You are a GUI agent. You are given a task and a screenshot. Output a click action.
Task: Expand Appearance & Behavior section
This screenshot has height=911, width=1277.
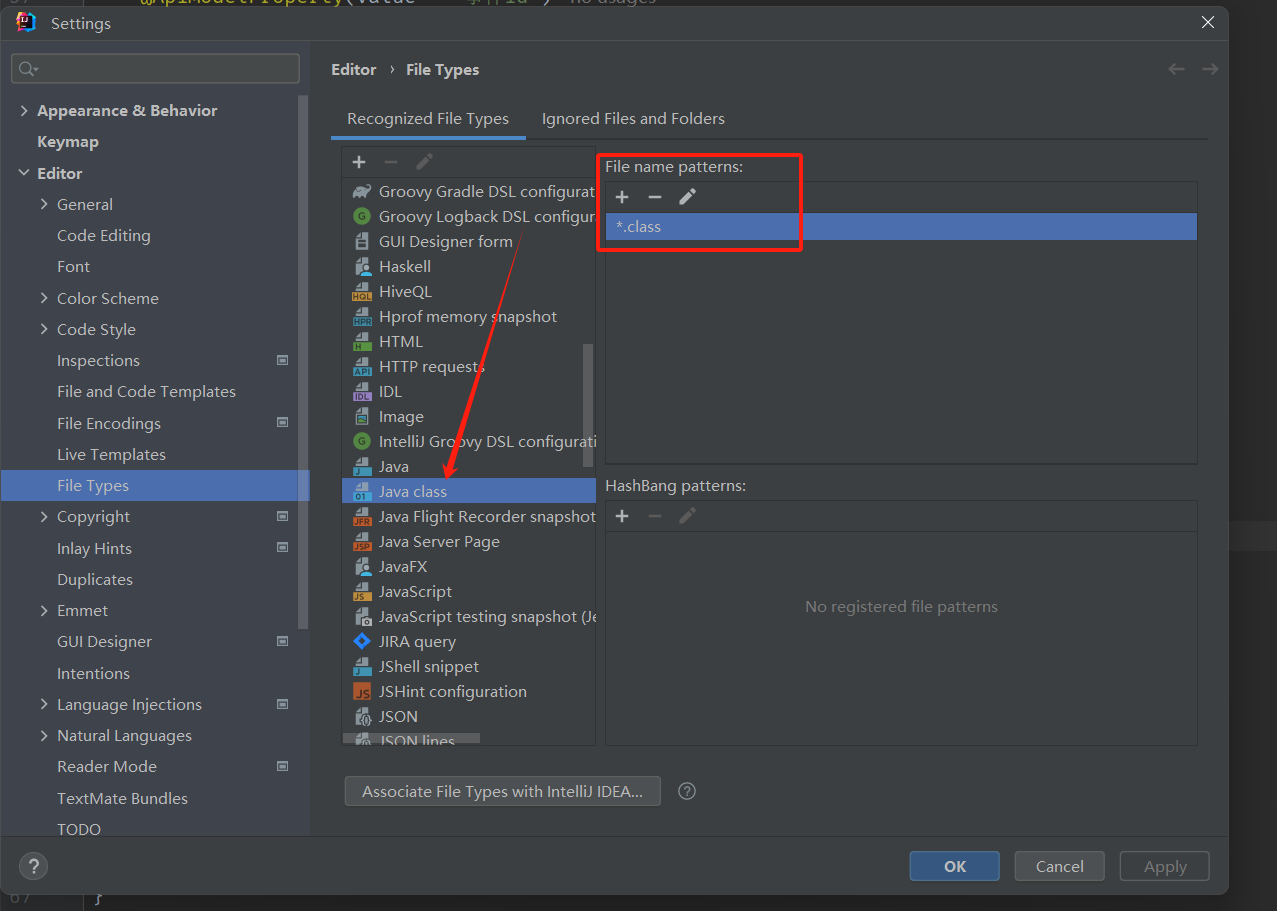pos(24,111)
